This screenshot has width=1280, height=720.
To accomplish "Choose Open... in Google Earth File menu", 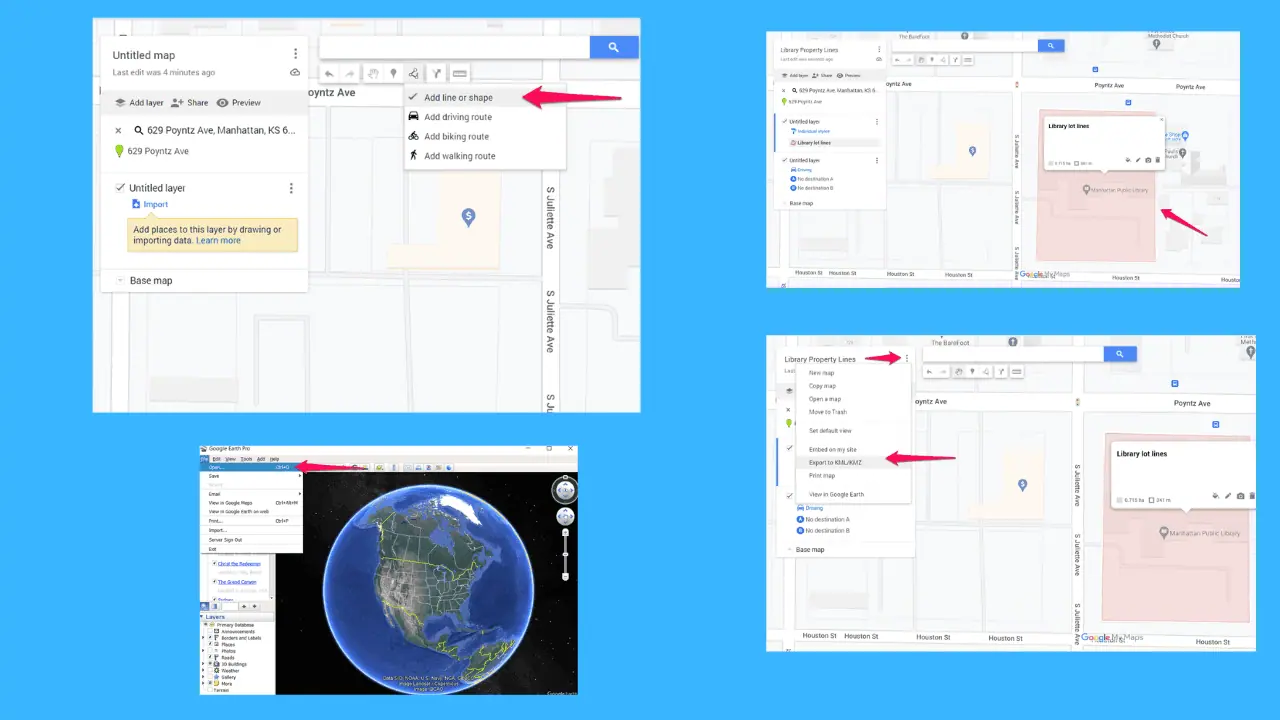I will click(x=251, y=467).
